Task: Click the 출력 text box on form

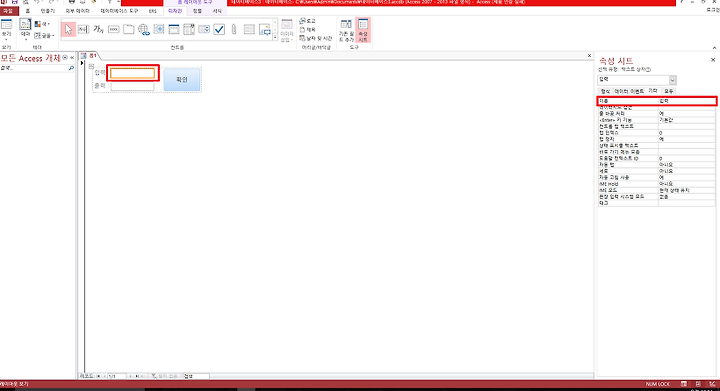Action: [133, 86]
